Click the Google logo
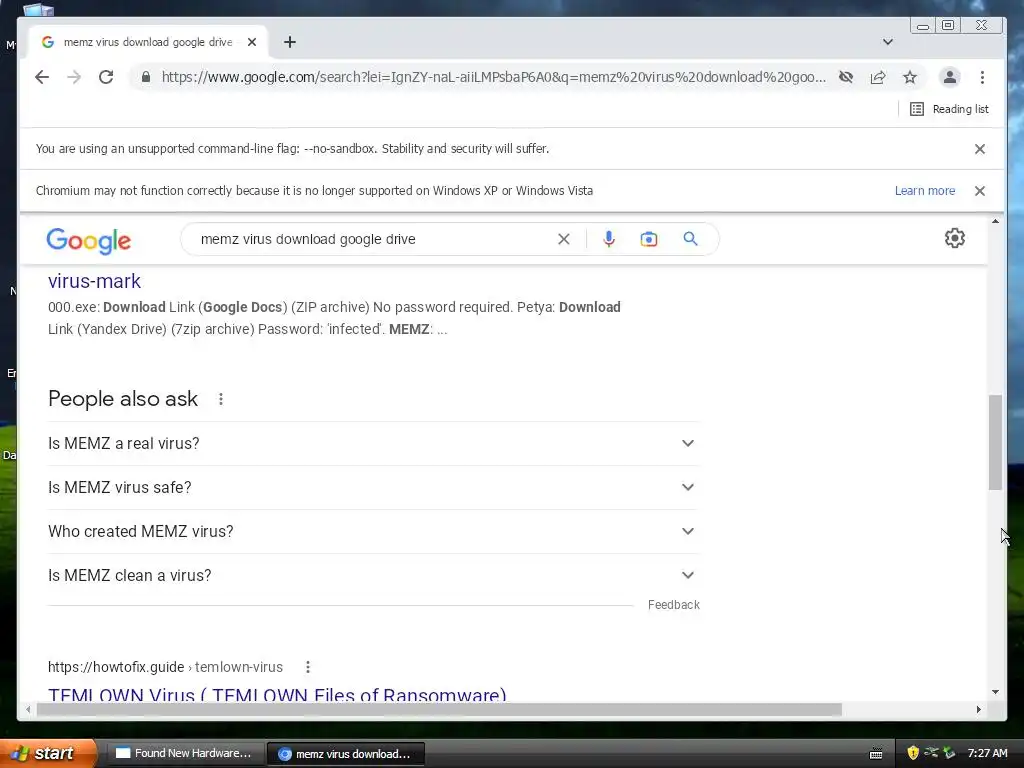Image resolution: width=1024 pixels, height=768 pixels. coord(89,240)
